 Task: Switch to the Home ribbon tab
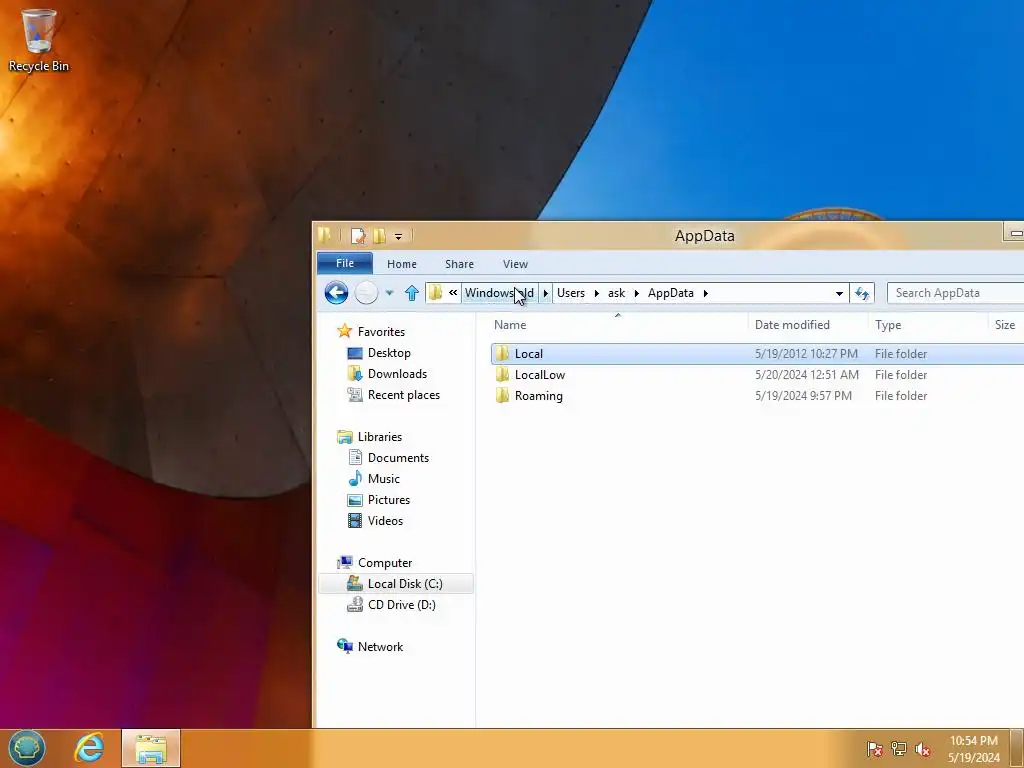point(402,264)
